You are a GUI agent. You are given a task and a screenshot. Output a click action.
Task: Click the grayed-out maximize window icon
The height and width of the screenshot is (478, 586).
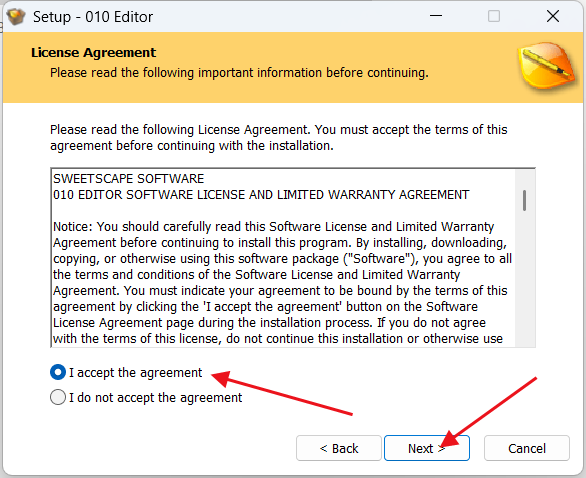494,16
